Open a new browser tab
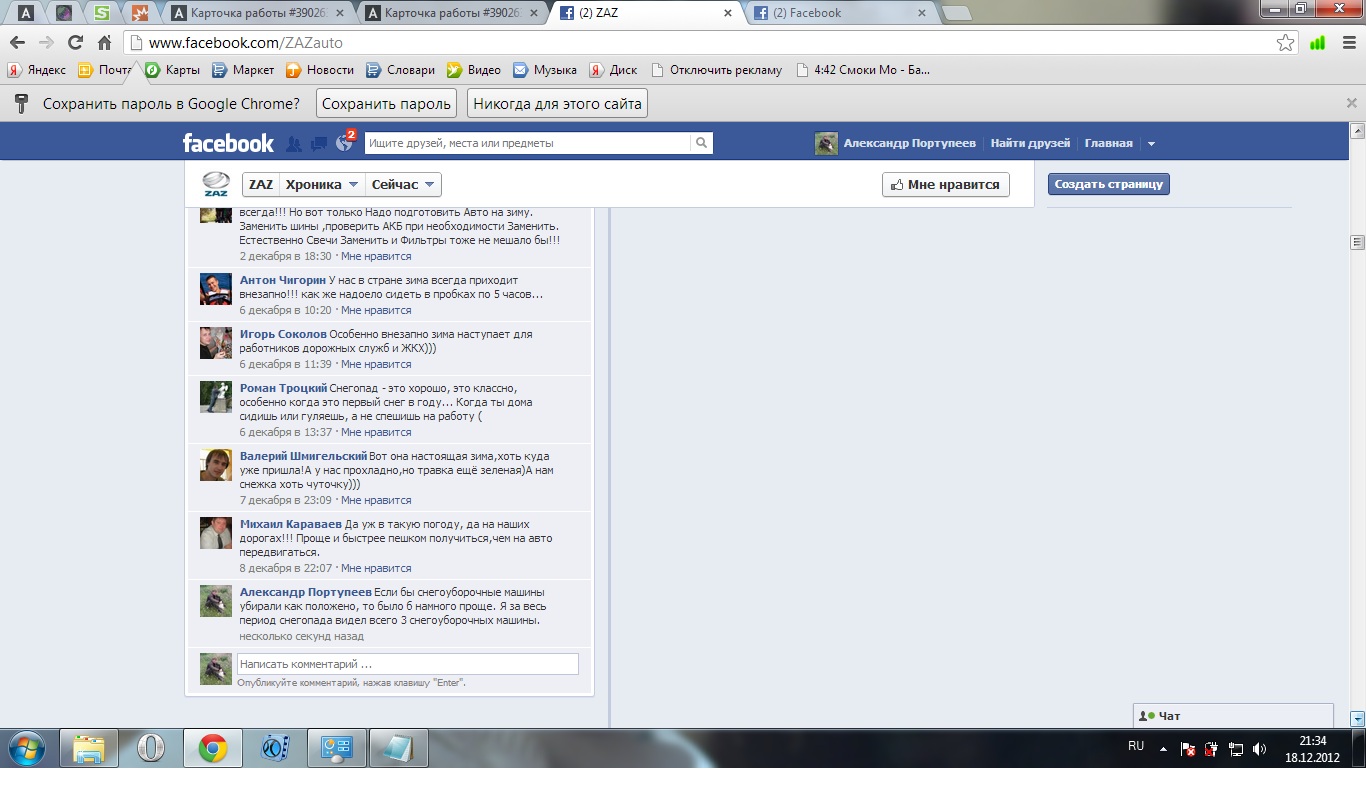 [957, 13]
